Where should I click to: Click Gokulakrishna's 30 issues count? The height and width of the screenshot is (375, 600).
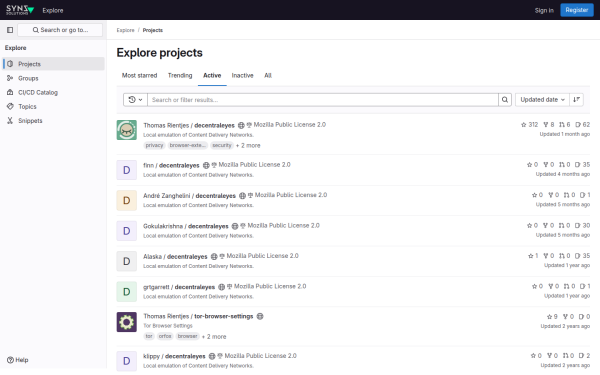tap(582, 225)
